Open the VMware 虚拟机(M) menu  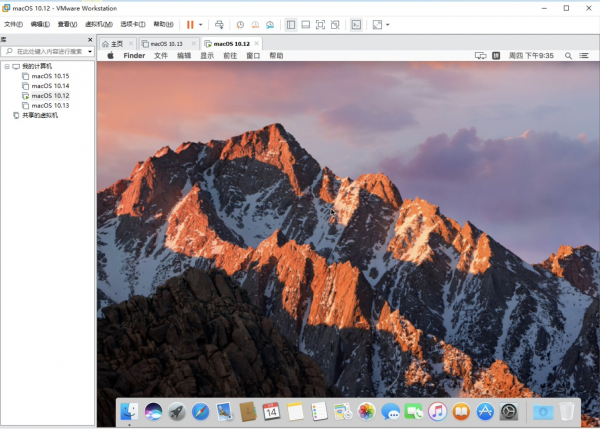pyautogui.click(x=98, y=24)
